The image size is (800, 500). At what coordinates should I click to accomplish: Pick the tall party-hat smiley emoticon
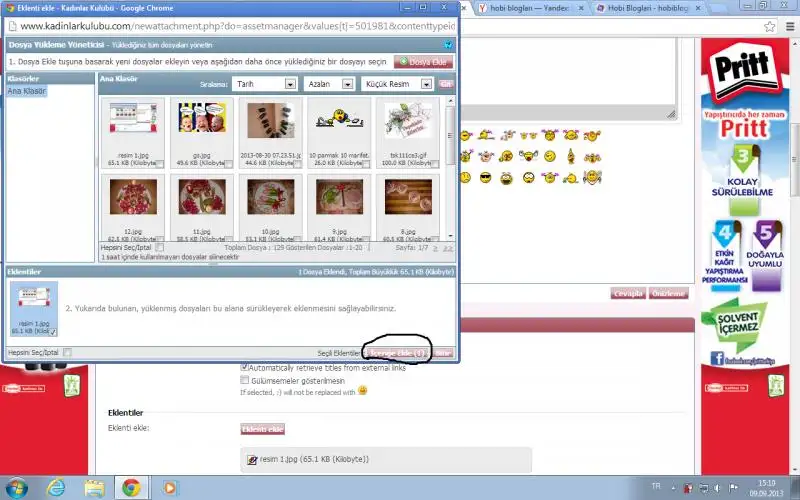tap(571, 156)
